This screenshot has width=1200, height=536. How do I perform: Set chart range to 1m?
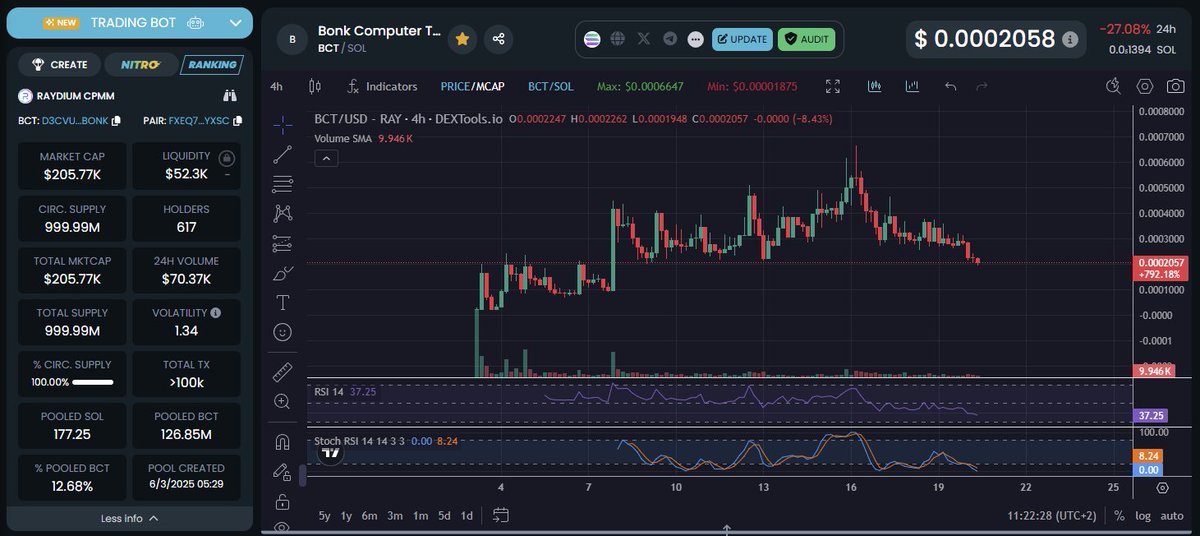click(x=420, y=515)
